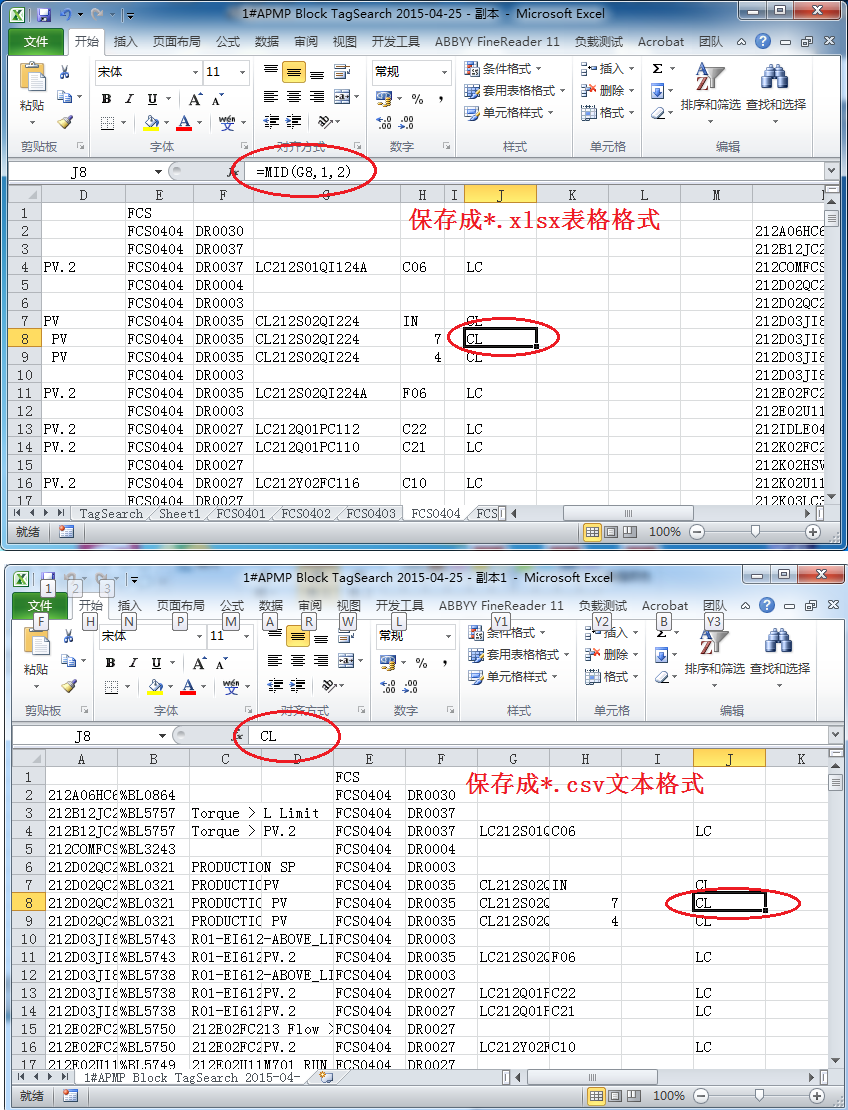Click merge and center in bottom window

[x=346, y=661]
